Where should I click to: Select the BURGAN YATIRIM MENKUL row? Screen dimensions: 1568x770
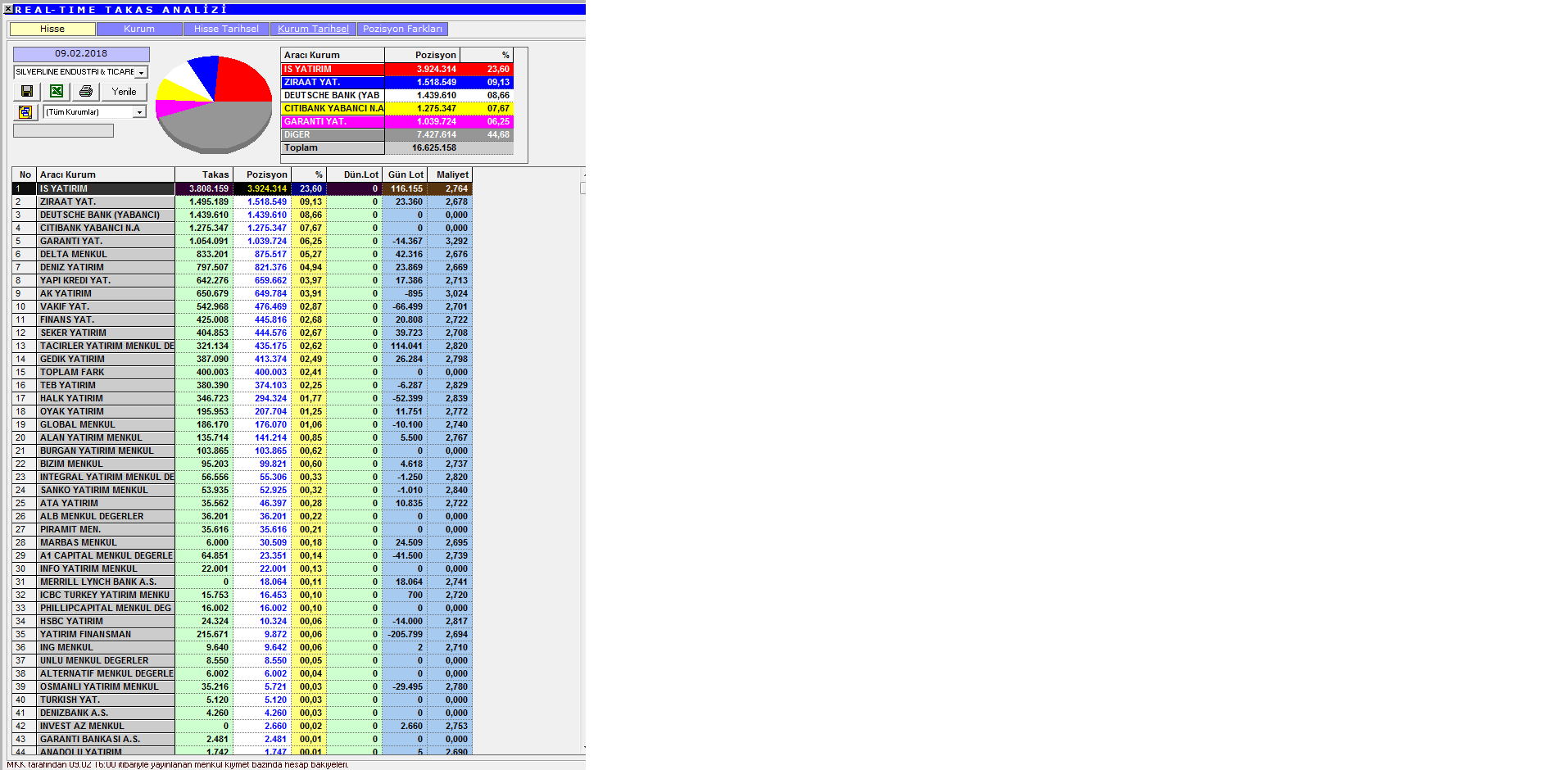coord(242,451)
